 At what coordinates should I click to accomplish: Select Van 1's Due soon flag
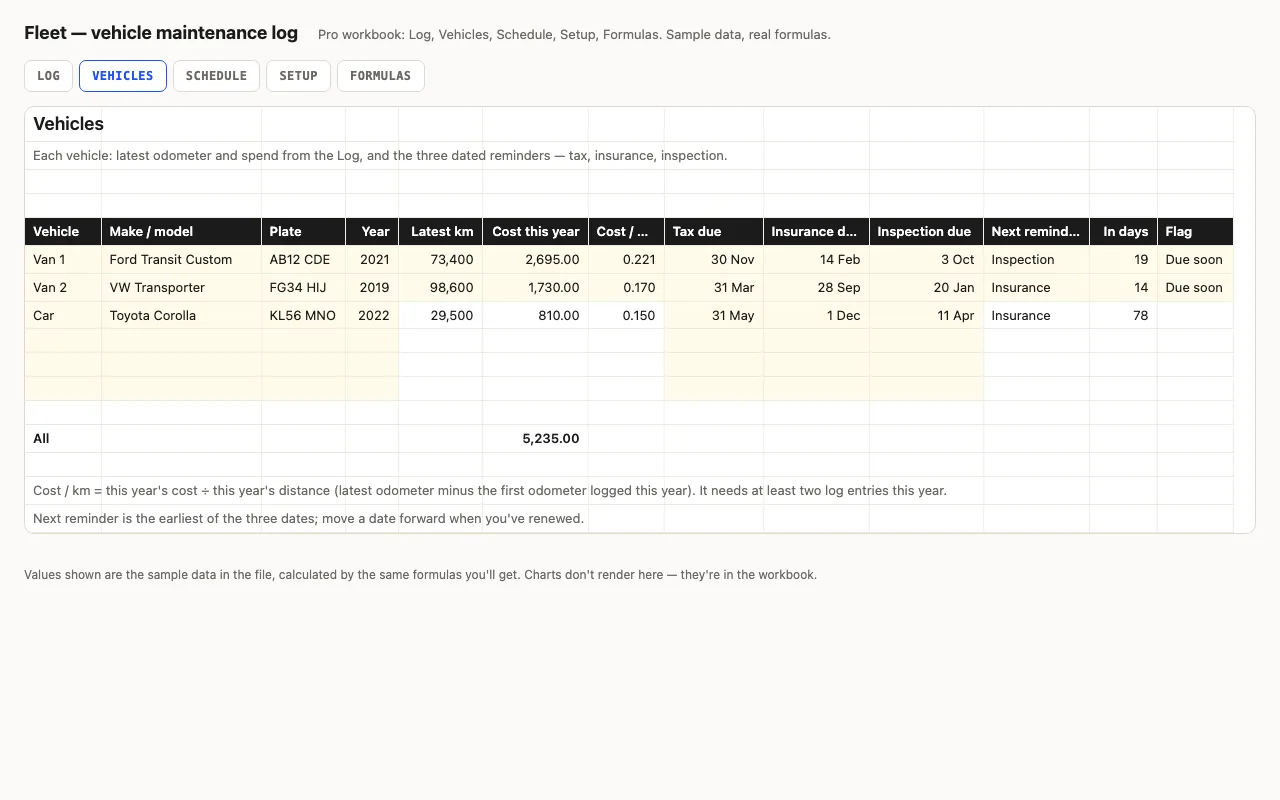1195,259
